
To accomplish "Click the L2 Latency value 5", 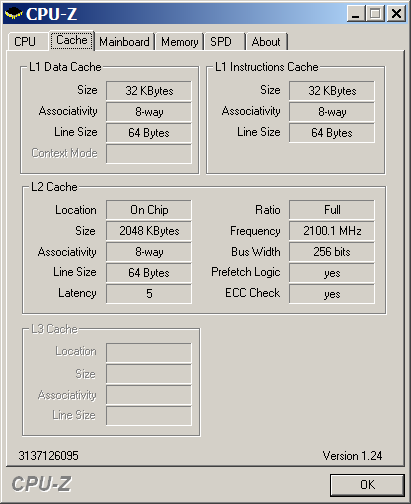I will click(149, 294).
